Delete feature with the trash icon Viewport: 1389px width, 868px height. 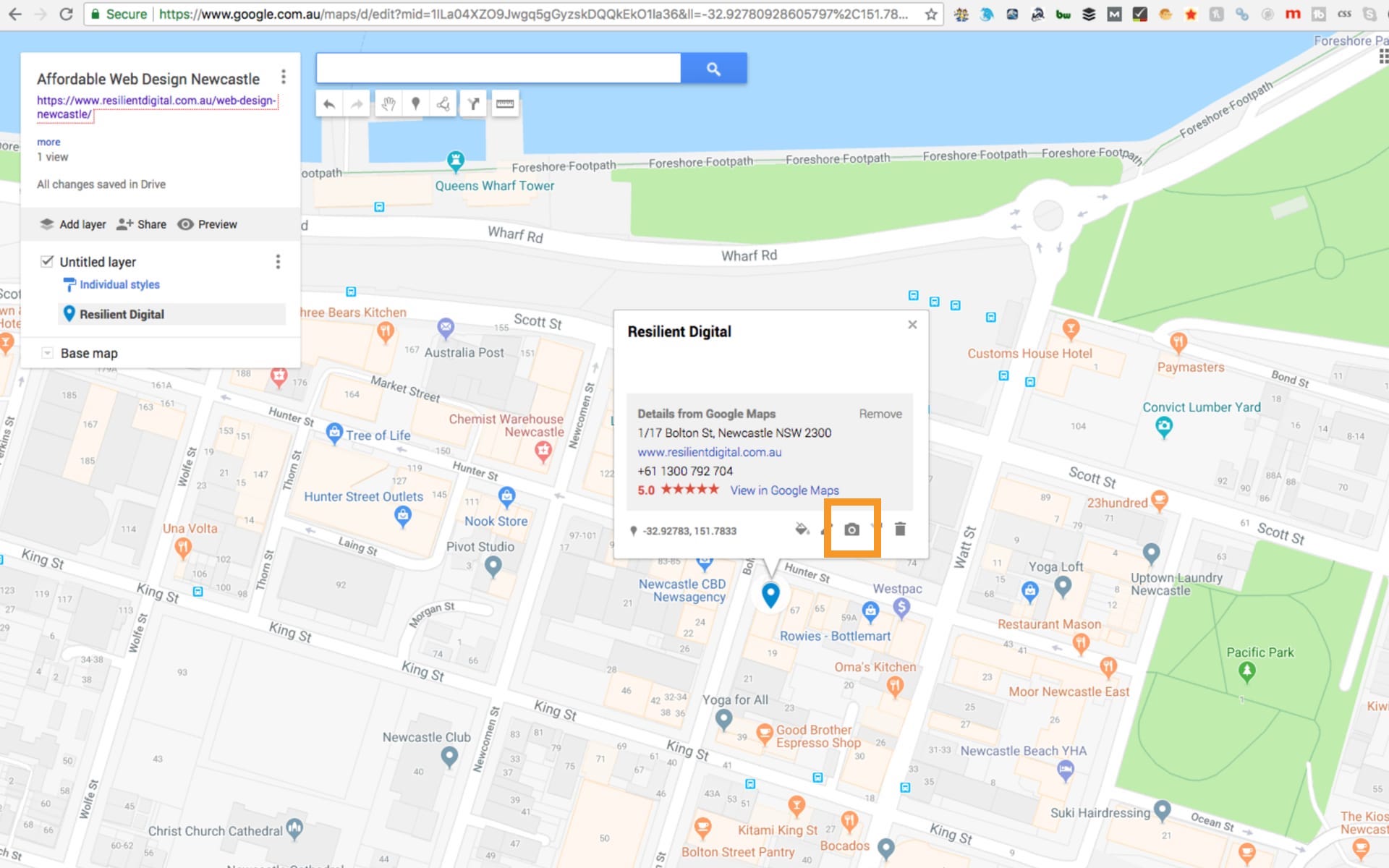click(900, 529)
